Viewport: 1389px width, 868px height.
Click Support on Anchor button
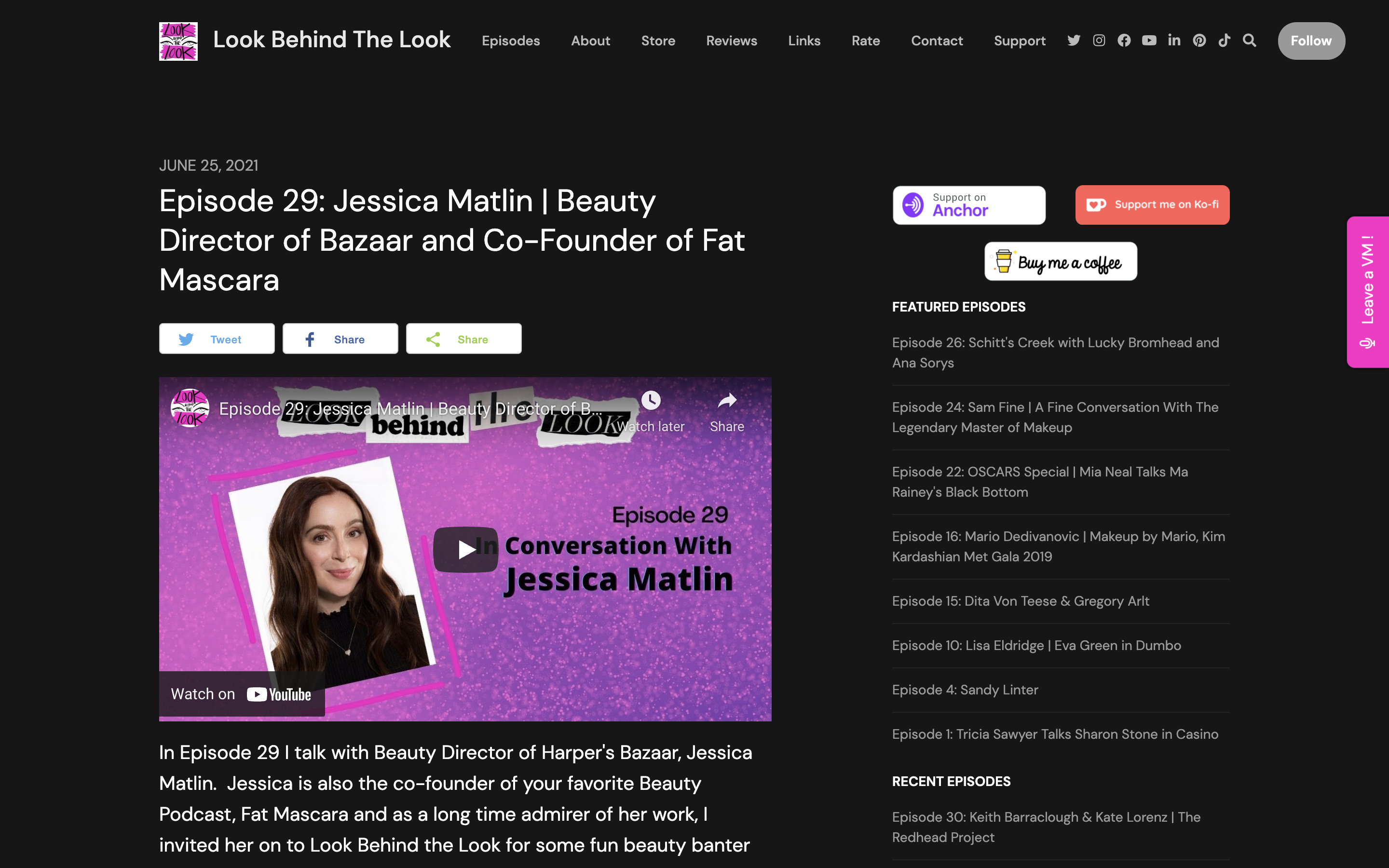click(x=969, y=205)
